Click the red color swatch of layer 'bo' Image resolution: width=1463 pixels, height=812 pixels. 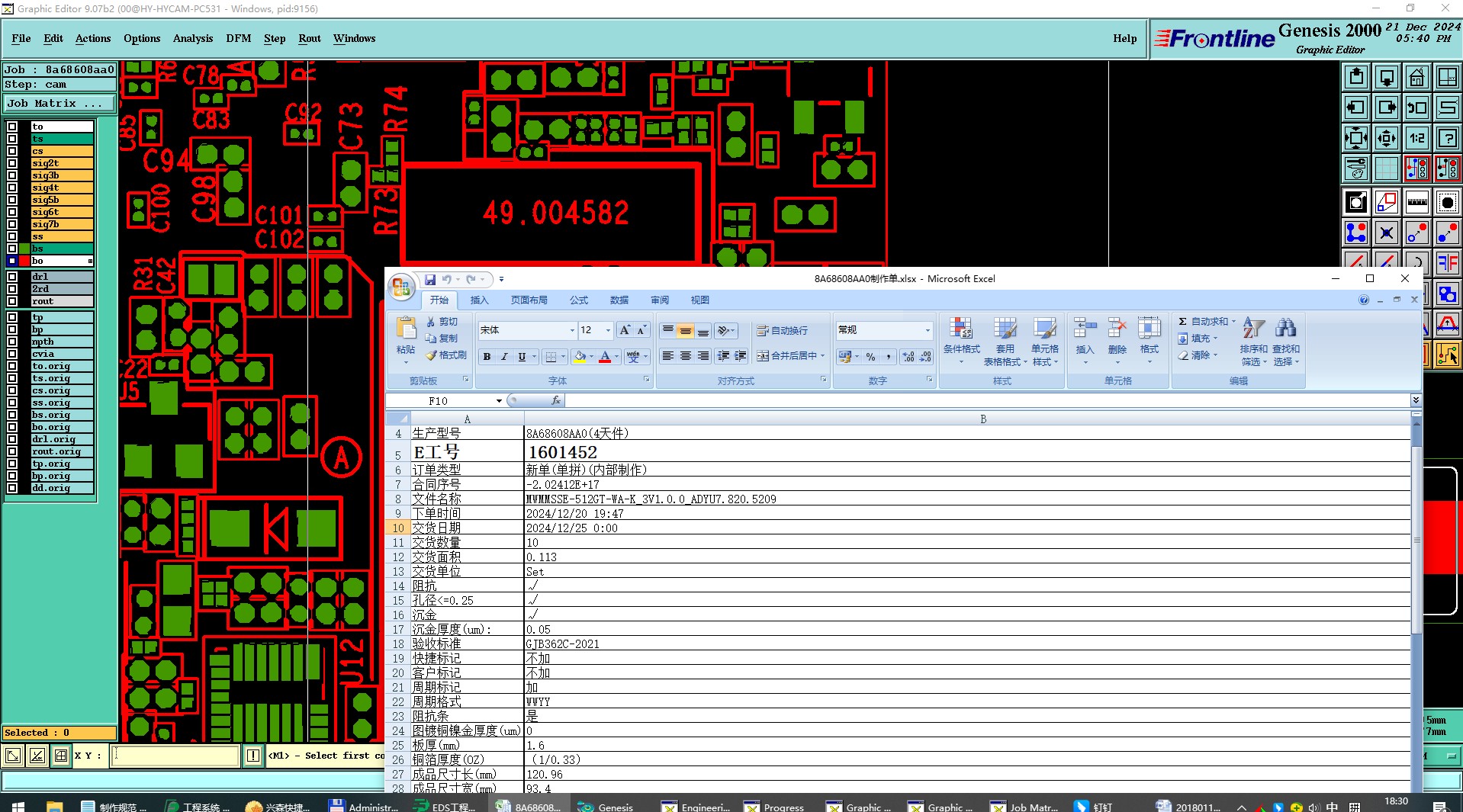(x=24, y=261)
